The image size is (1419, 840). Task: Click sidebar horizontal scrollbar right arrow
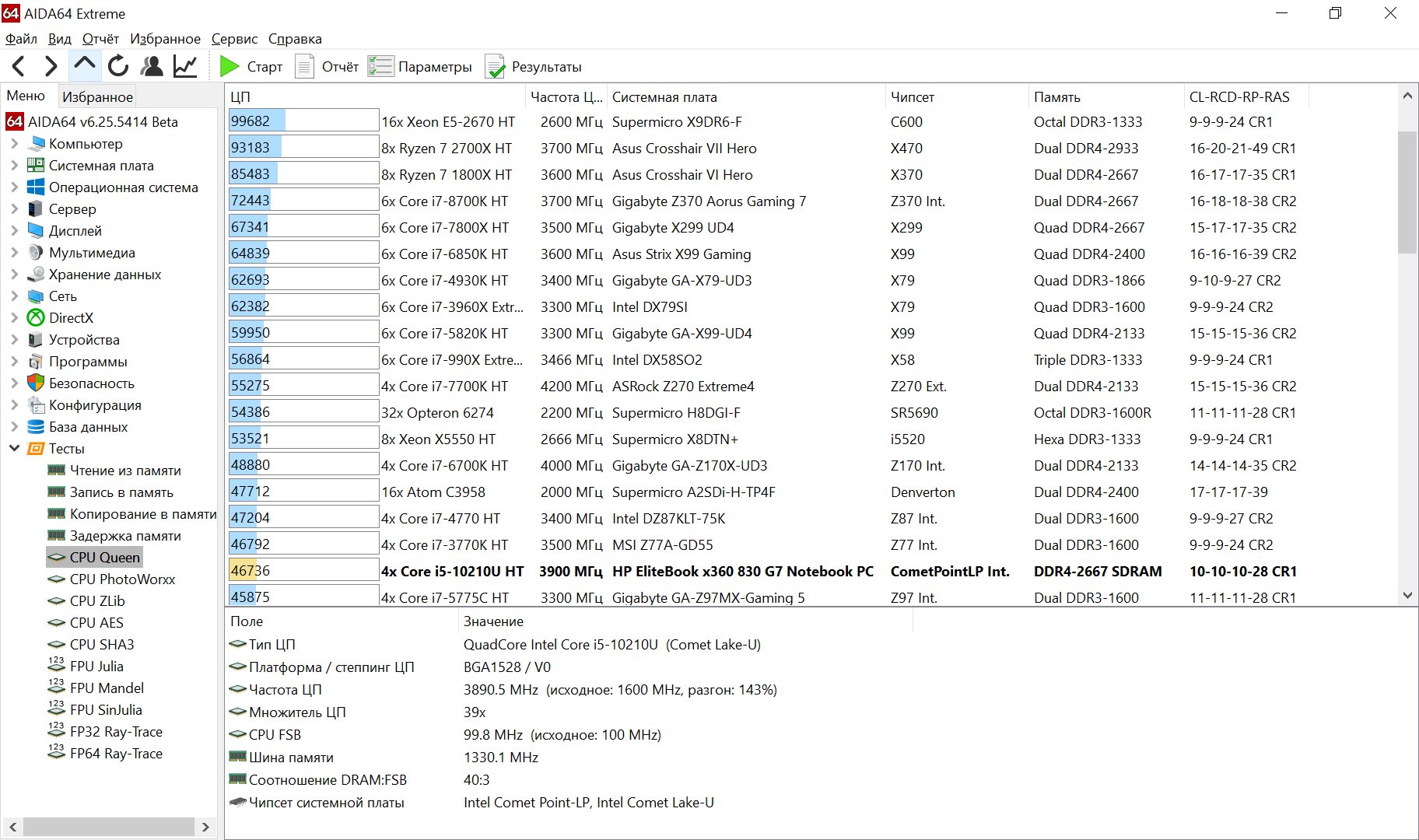(205, 827)
